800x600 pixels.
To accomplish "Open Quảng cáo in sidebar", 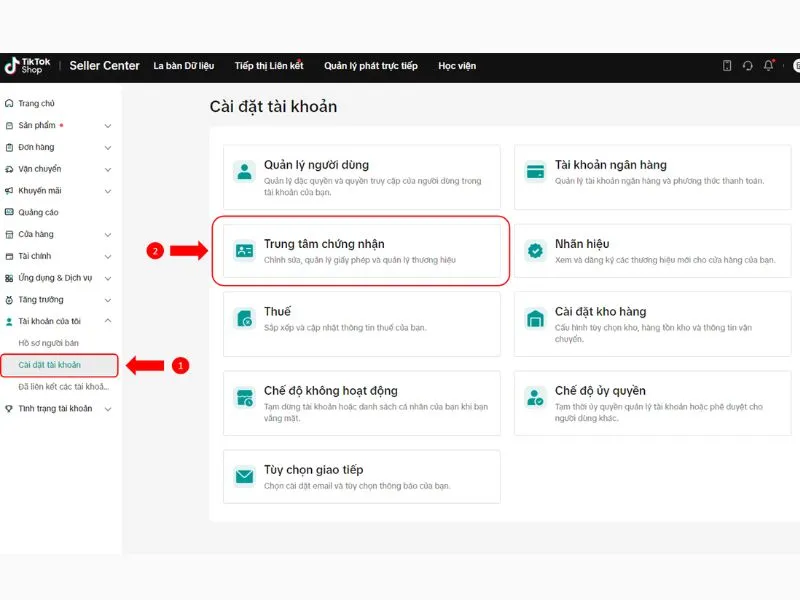I will pos(38,212).
